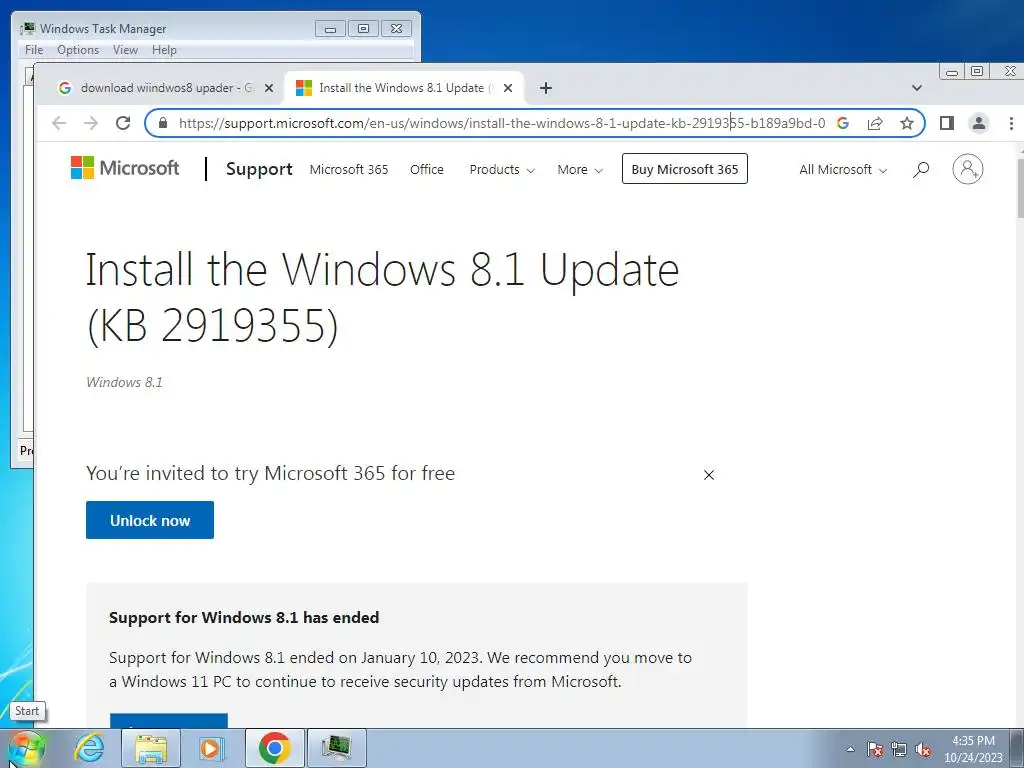Close the Google search tab
This screenshot has width=1024, height=768.
[268, 88]
